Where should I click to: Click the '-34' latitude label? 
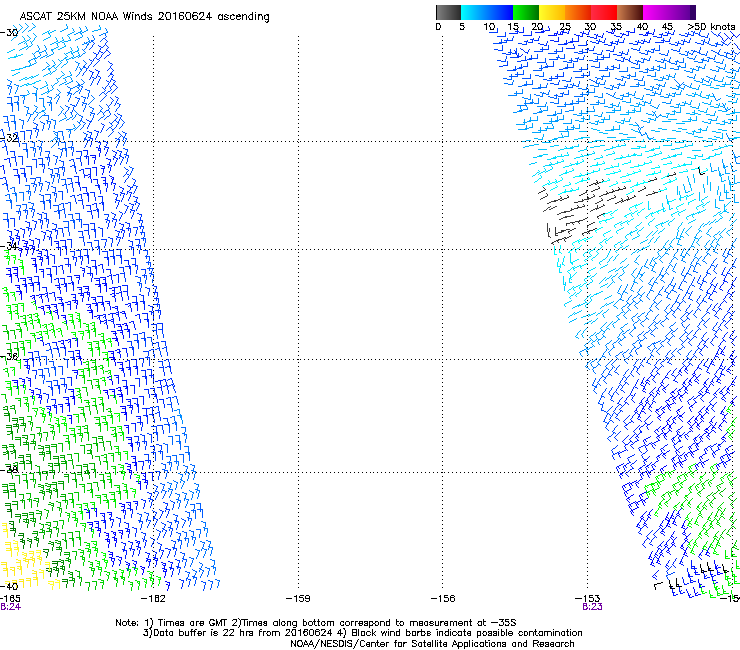9,246
